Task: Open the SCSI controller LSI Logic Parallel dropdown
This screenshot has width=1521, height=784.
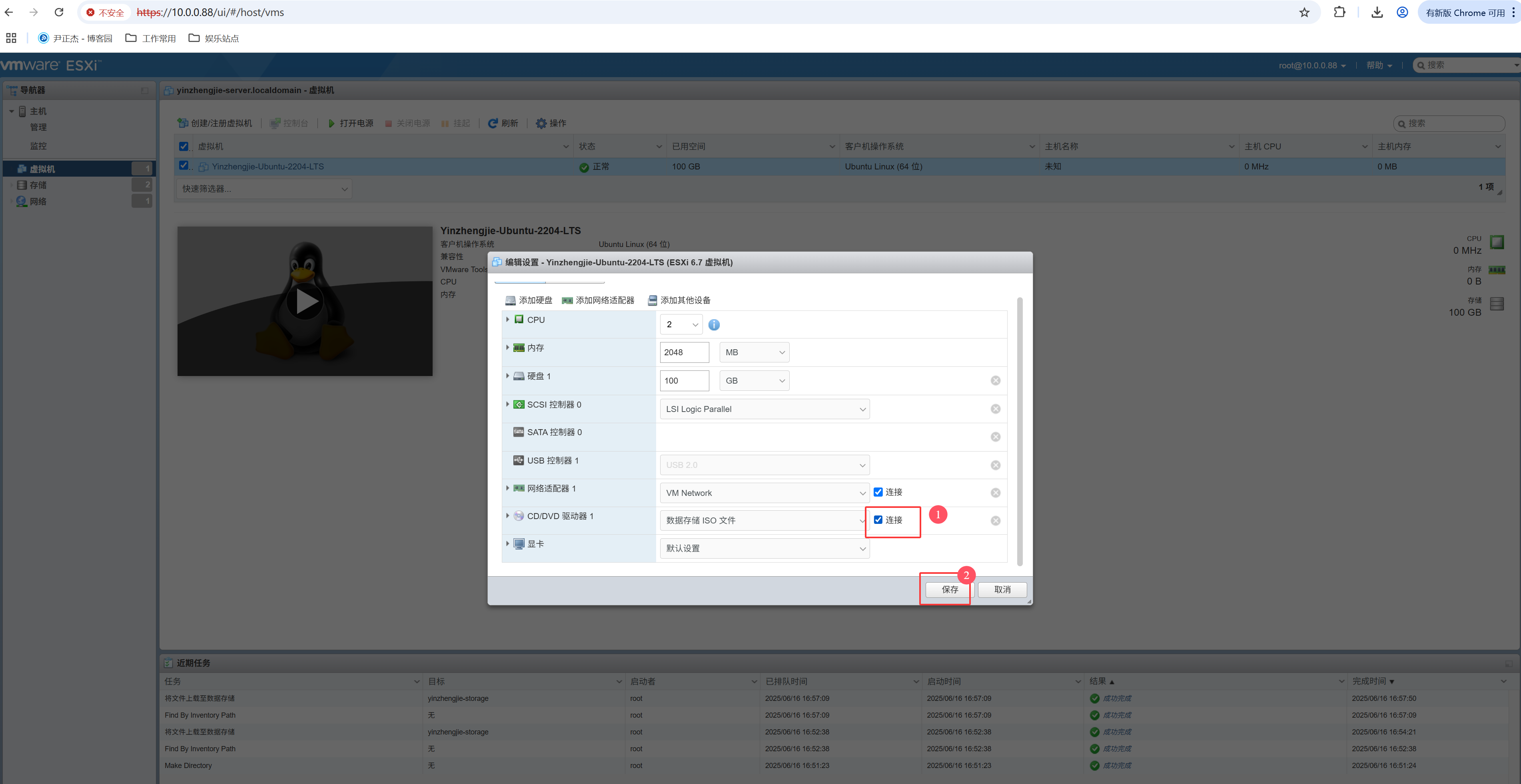Action: [x=764, y=409]
